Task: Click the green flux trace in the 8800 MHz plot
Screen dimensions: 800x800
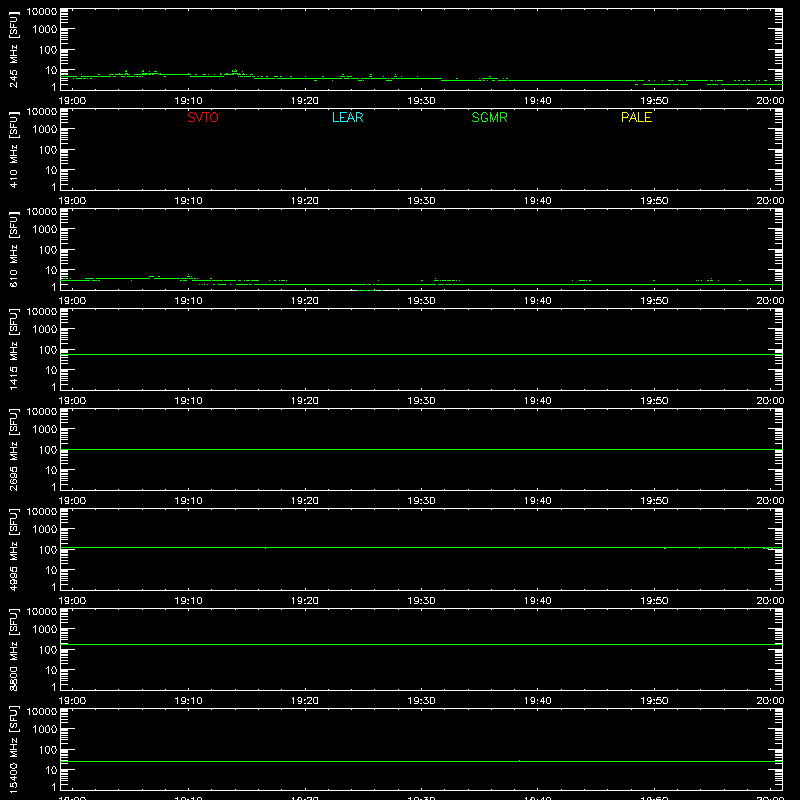Action: (x=421, y=644)
